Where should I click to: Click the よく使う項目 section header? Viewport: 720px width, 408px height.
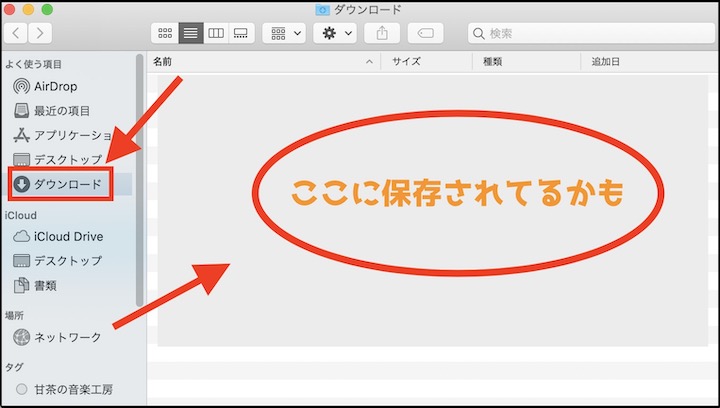click(x=34, y=64)
